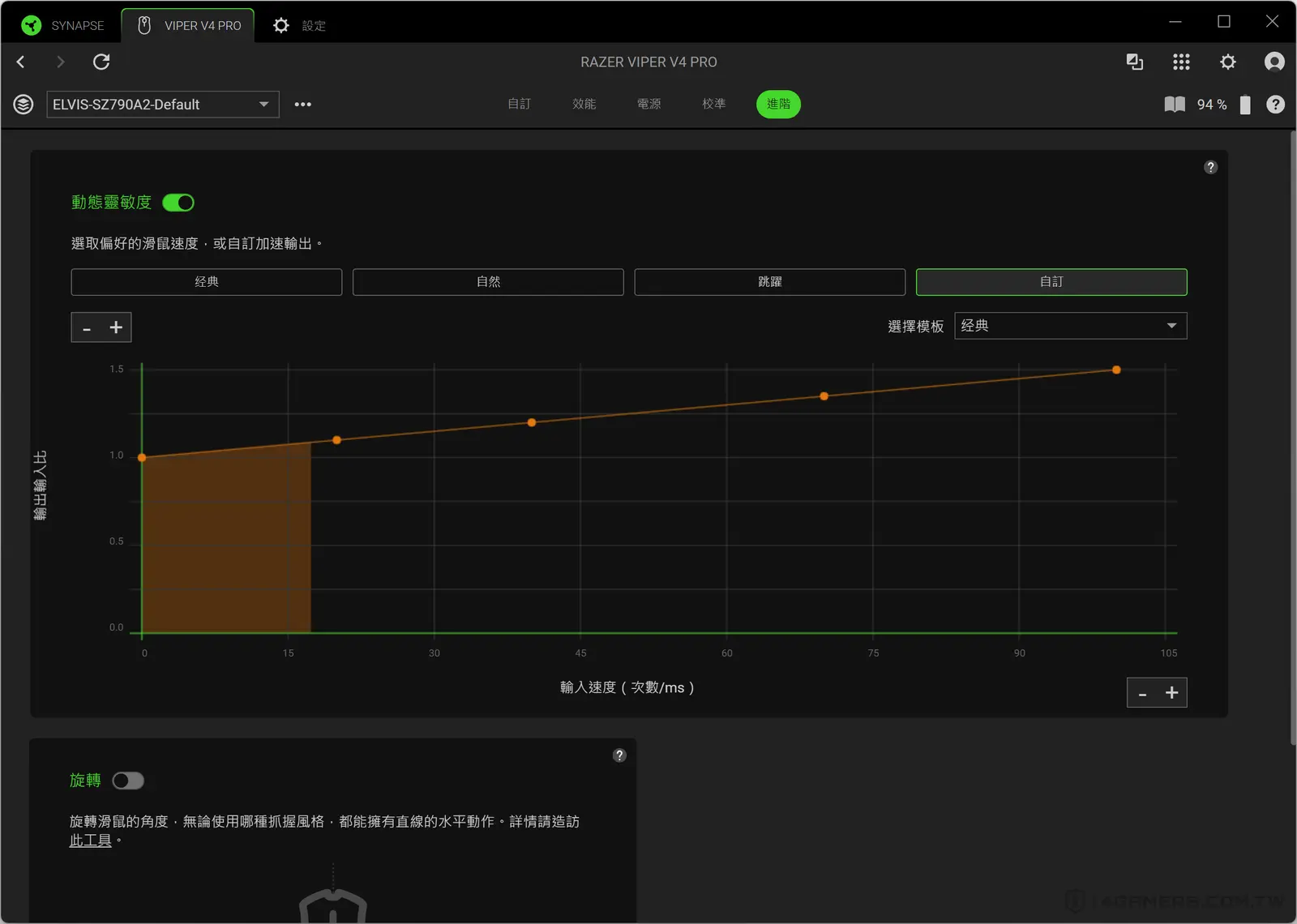Open the user account avatar icon
1297x924 pixels.
pos(1274,62)
